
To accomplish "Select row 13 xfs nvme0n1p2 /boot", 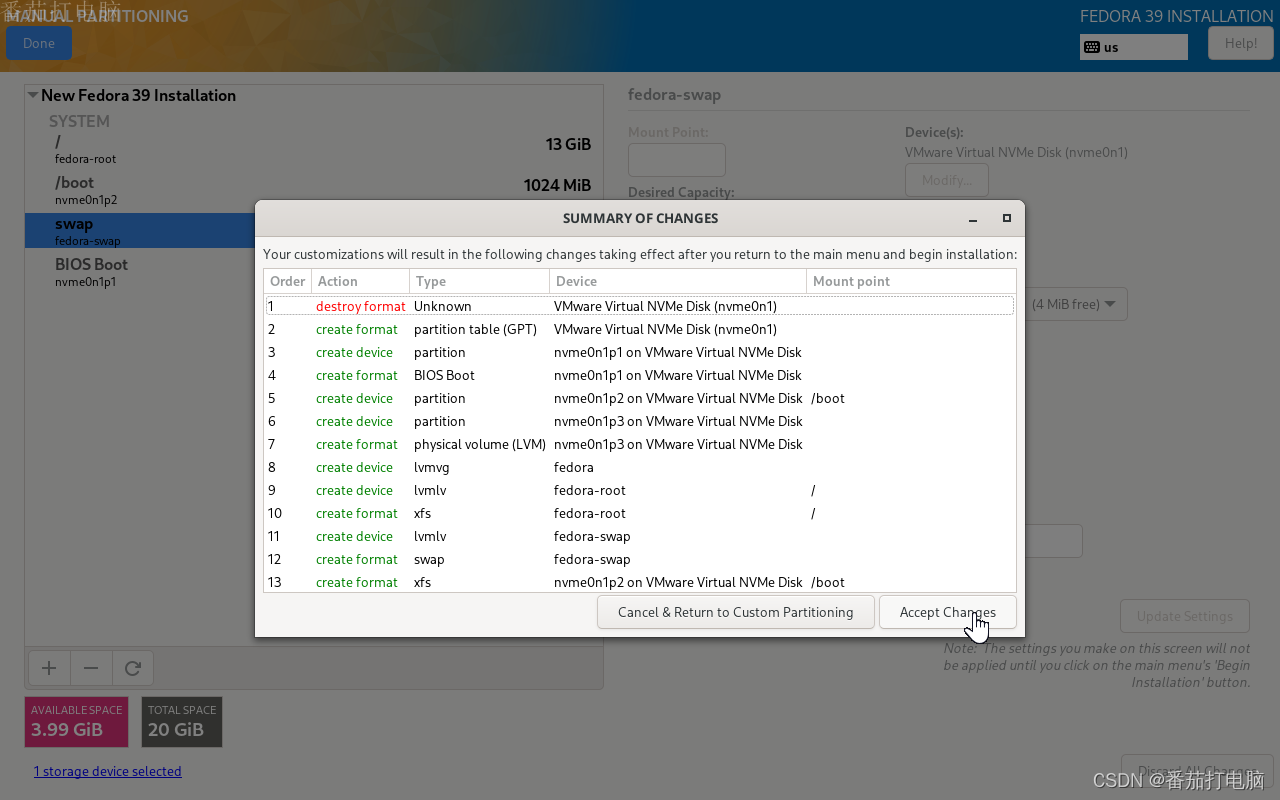I will pos(640,582).
